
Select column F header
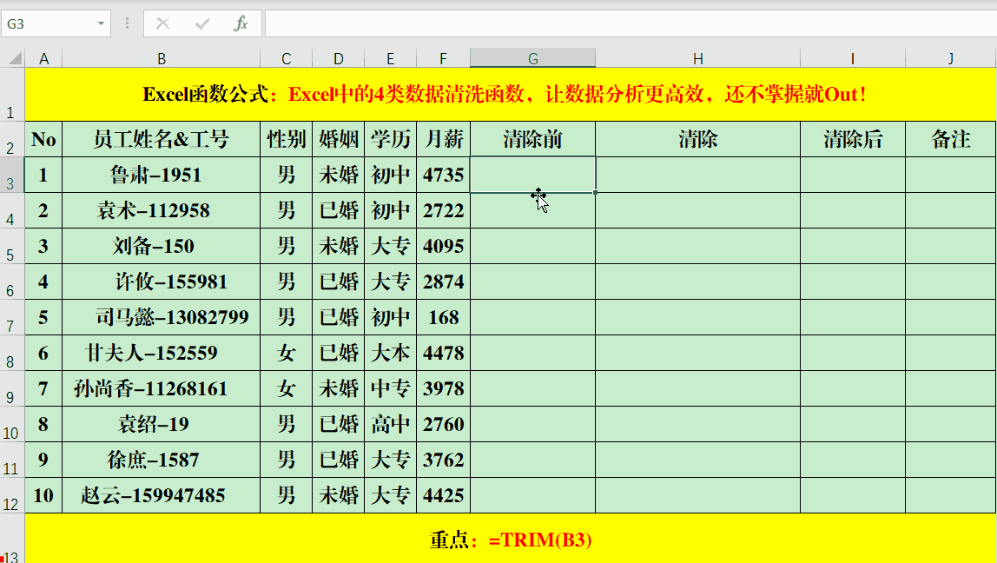point(443,59)
